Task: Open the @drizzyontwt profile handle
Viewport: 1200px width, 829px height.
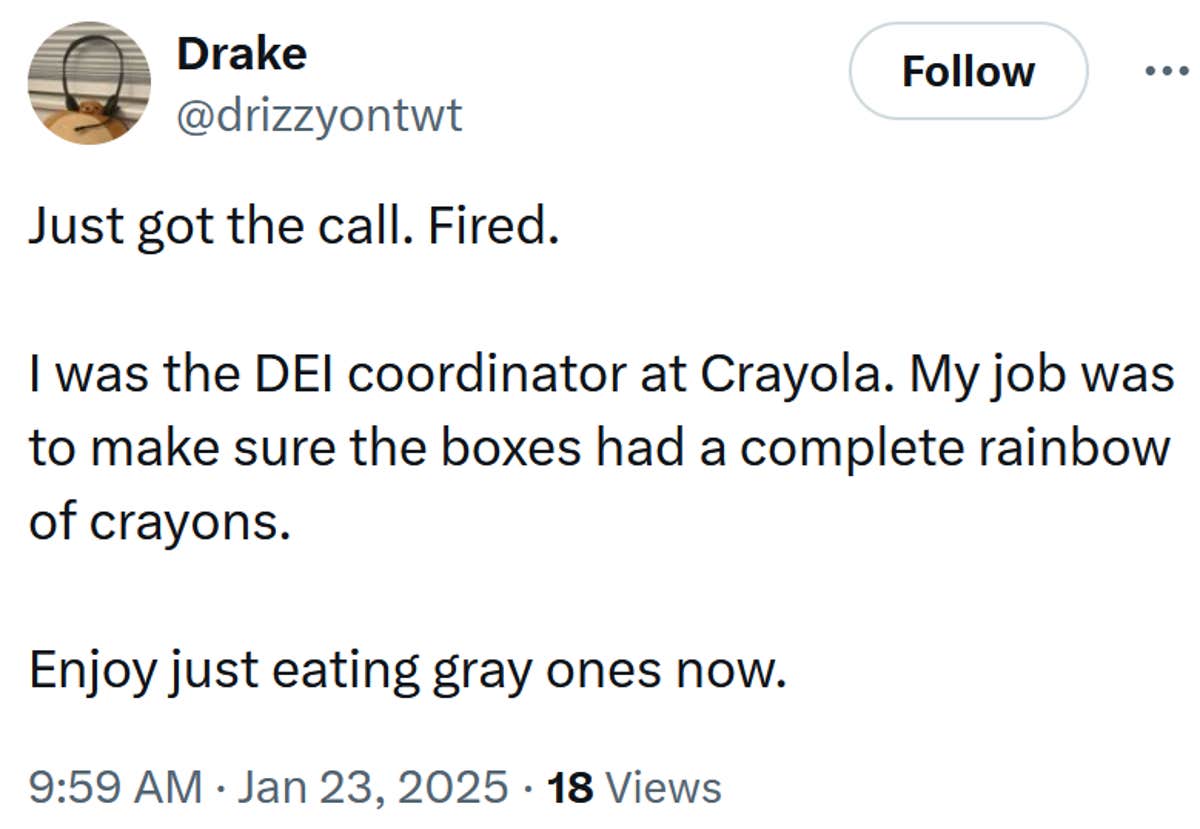Action: (x=318, y=115)
